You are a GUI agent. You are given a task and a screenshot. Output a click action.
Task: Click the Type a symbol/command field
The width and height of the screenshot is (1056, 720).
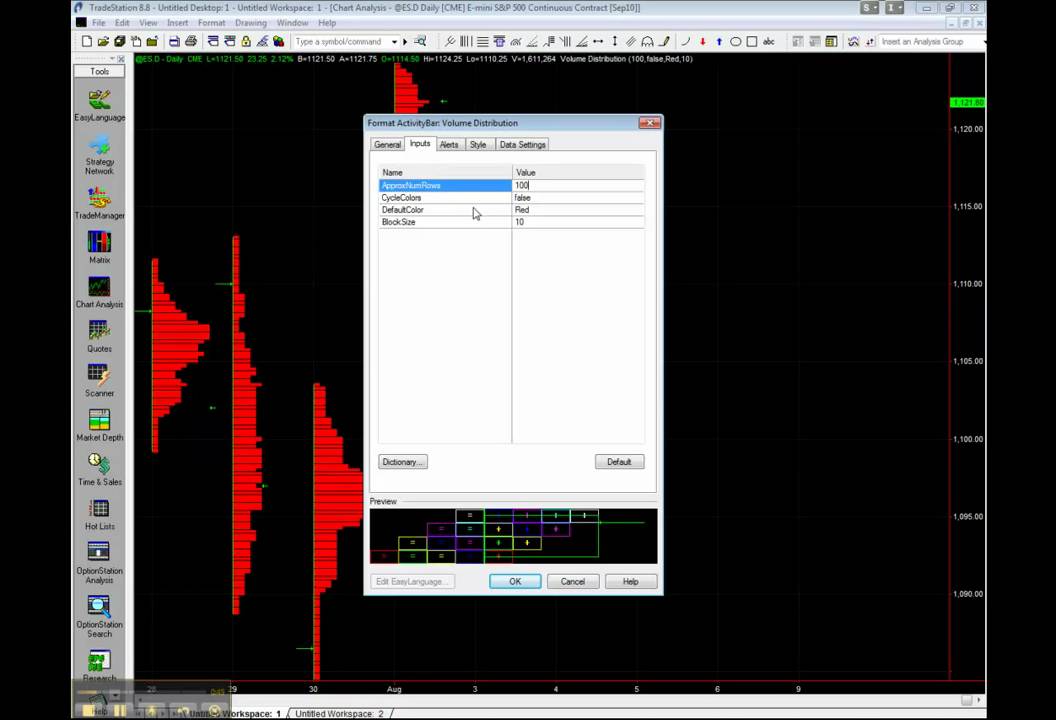(341, 42)
